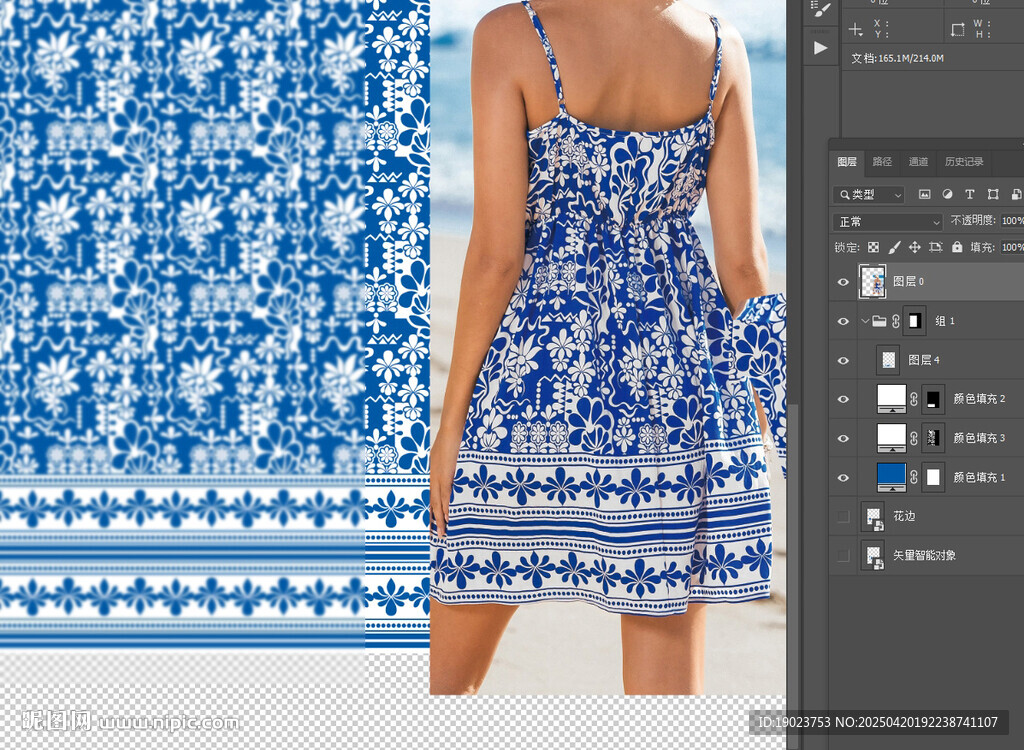1024x750 pixels.
Task: Show the 矢量智能对象 layer
Action: pos(843,556)
